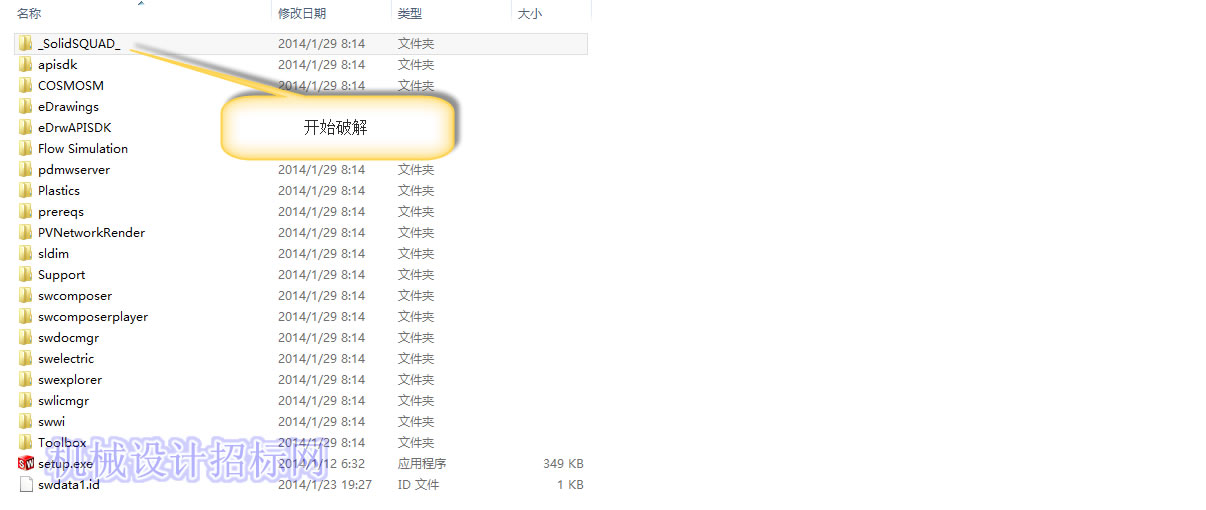Viewport: 1206px width, 510px height.
Task: Click the swexplorer folder icon
Action: [x=26, y=380]
